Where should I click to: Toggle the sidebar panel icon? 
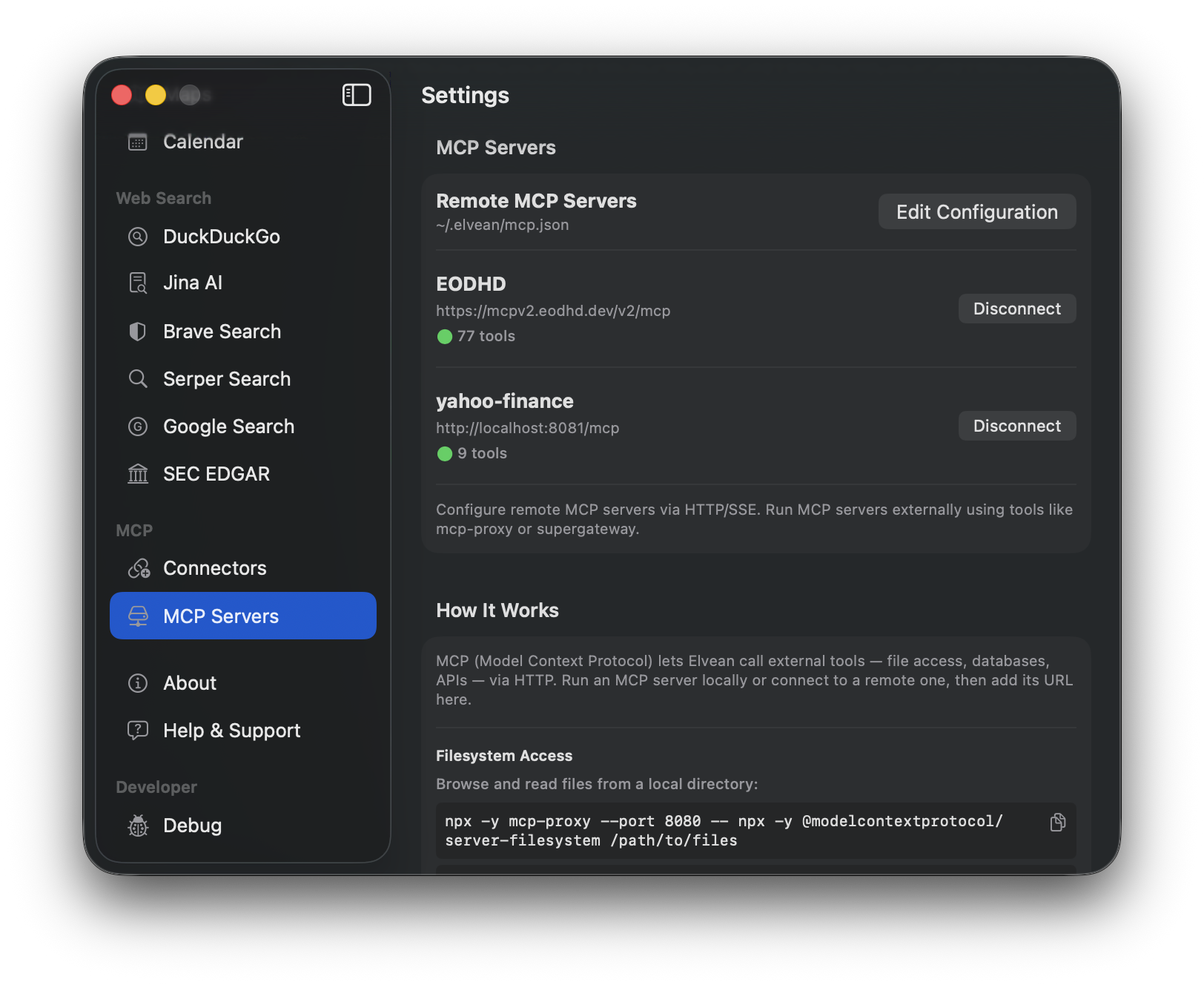[357, 95]
